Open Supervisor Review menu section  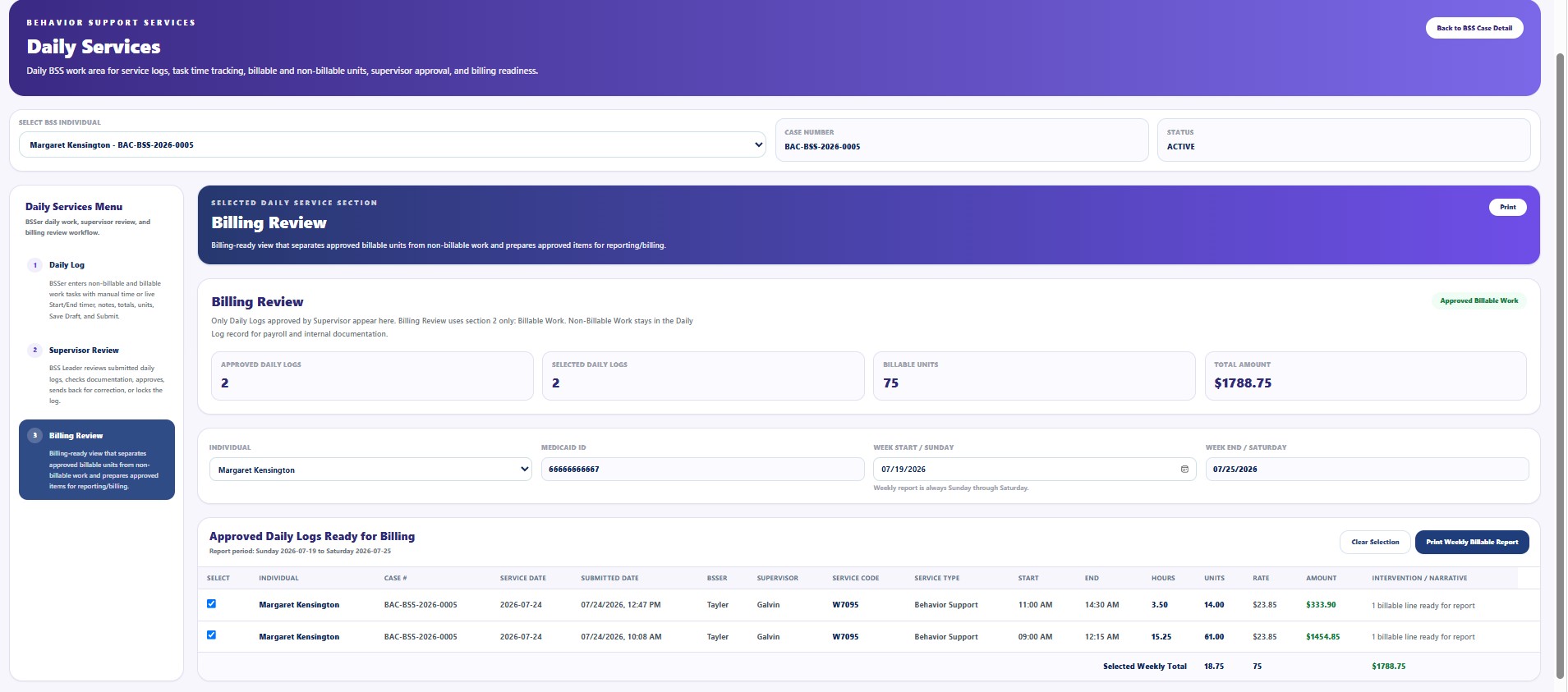click(97, 375)
